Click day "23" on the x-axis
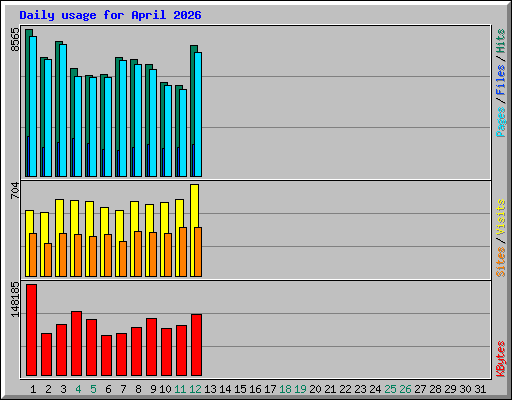The height and width of the screenshot is (400, 512). click(x=360, y=389)
